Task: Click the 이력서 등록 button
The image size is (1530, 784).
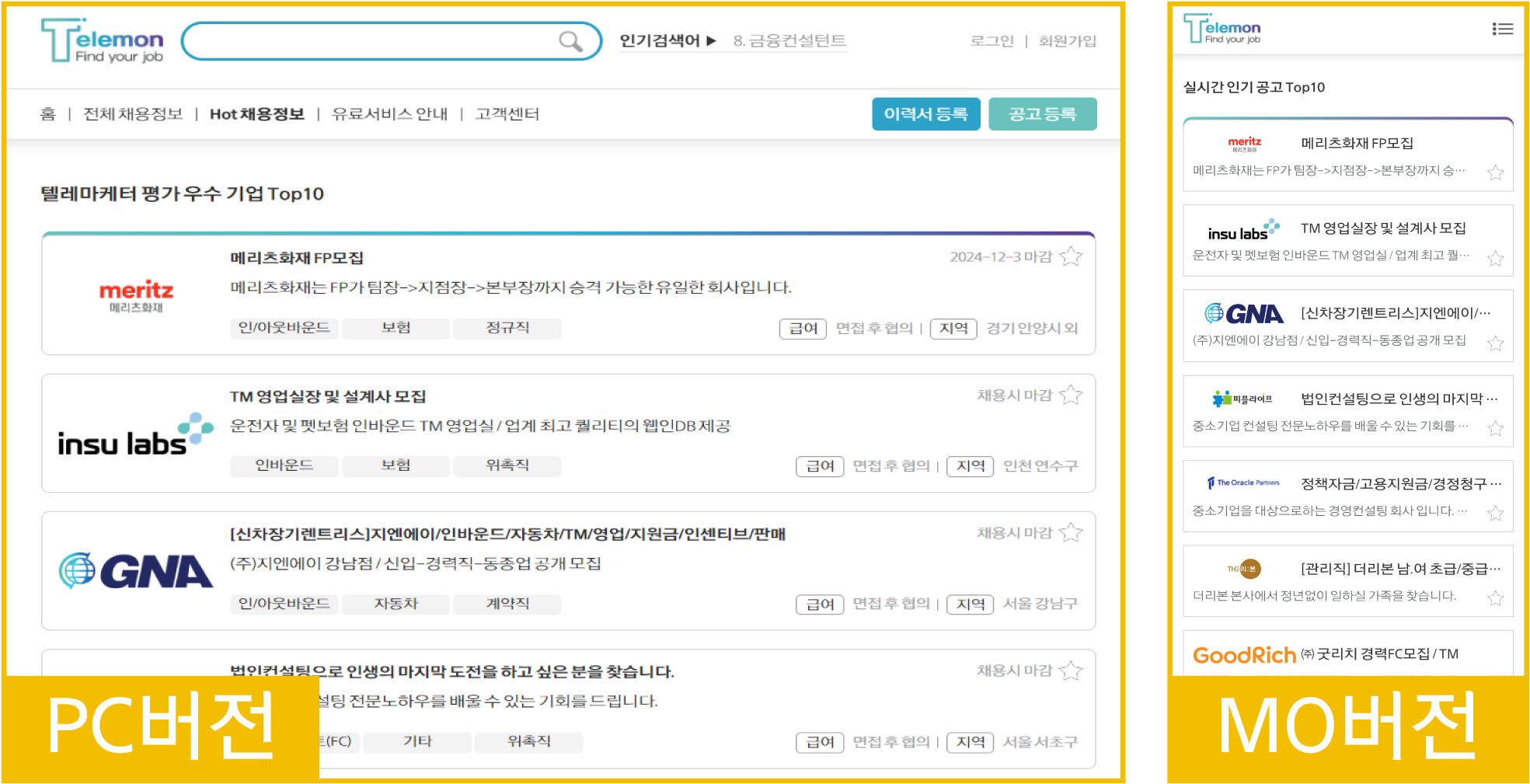Action: [x=925, y=113]
